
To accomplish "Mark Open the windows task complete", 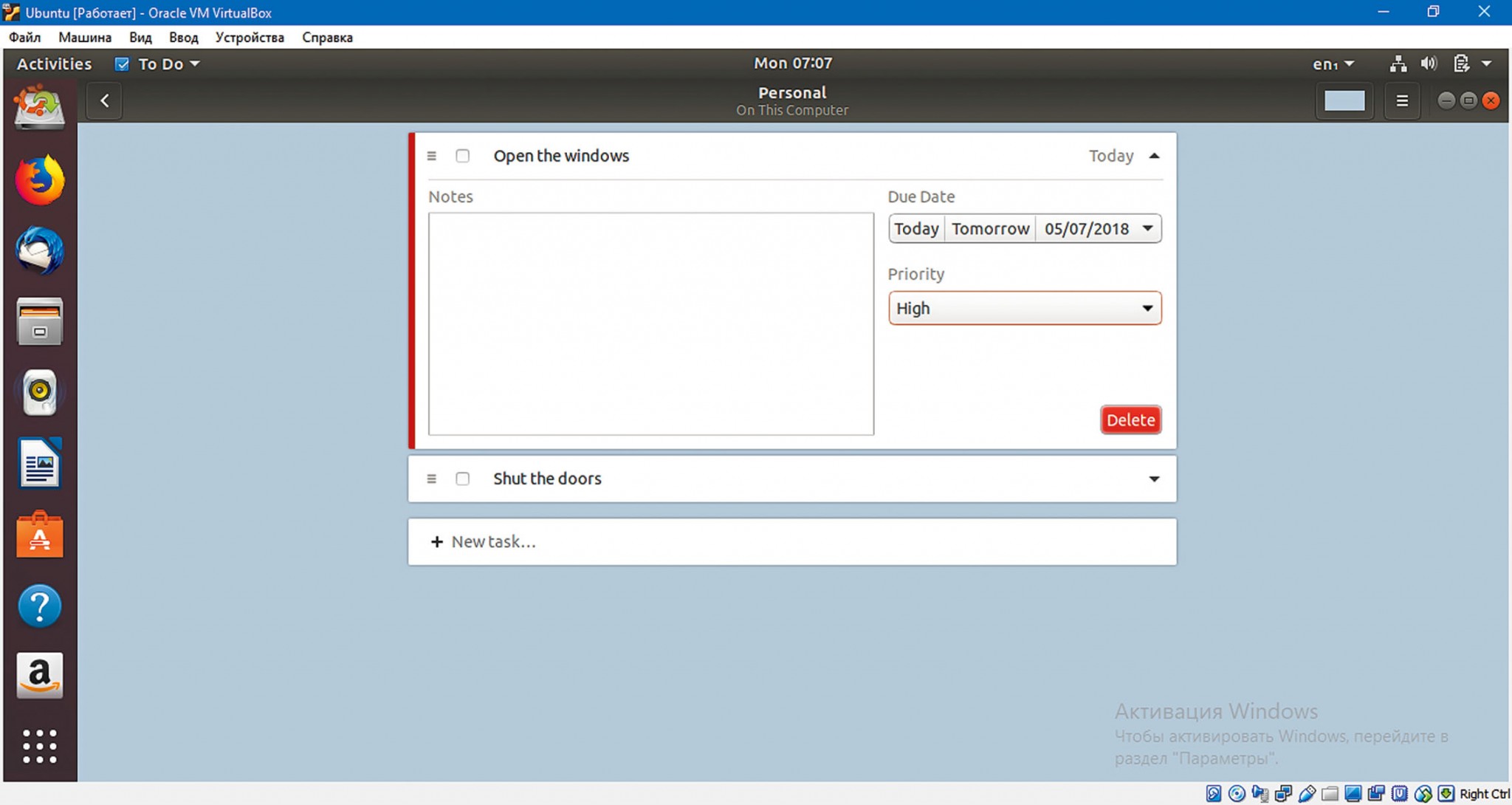I will [x=462, y=156].
